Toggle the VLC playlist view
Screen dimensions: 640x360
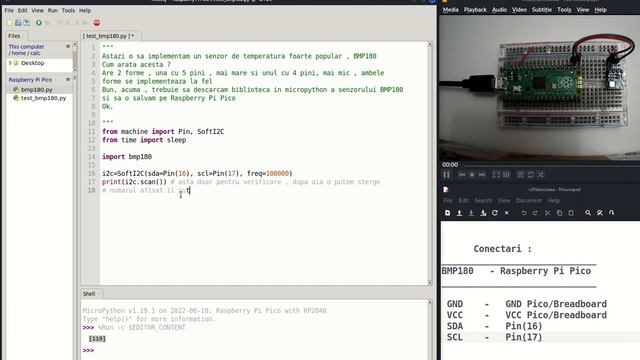click(x=520, y=175)
